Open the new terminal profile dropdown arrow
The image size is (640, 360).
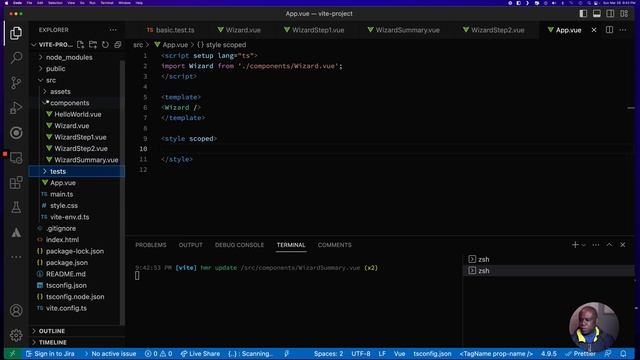point(584,245)
